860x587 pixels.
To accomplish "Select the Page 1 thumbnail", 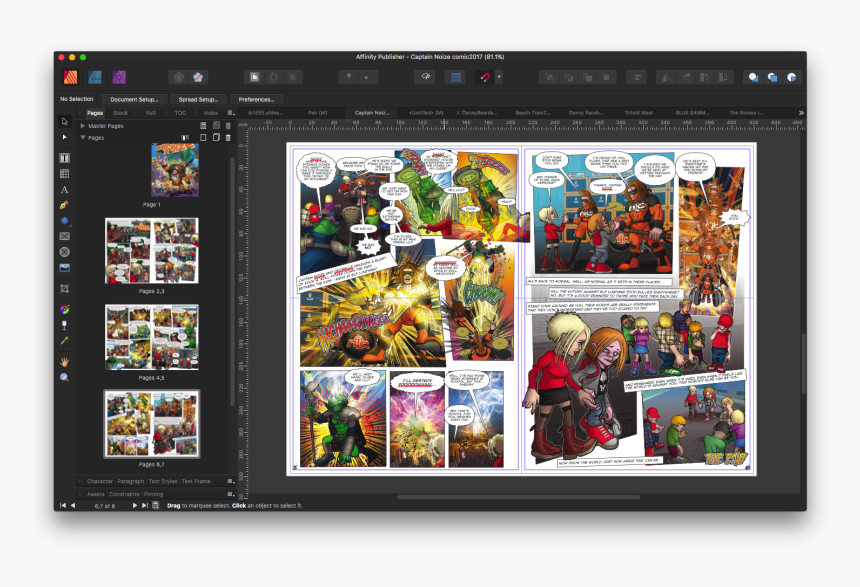I will [175, 171].
